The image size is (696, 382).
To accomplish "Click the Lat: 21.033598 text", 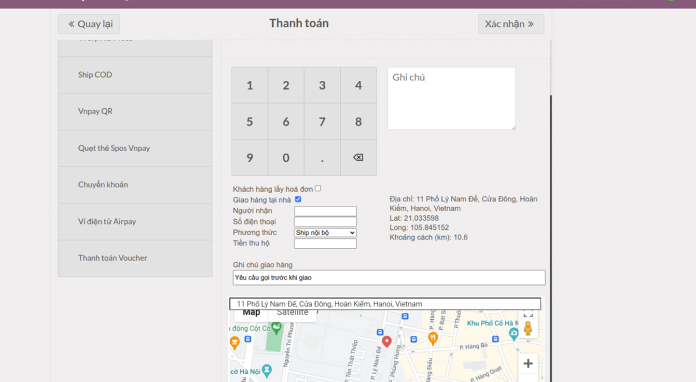I will click(x=414, y=218).
